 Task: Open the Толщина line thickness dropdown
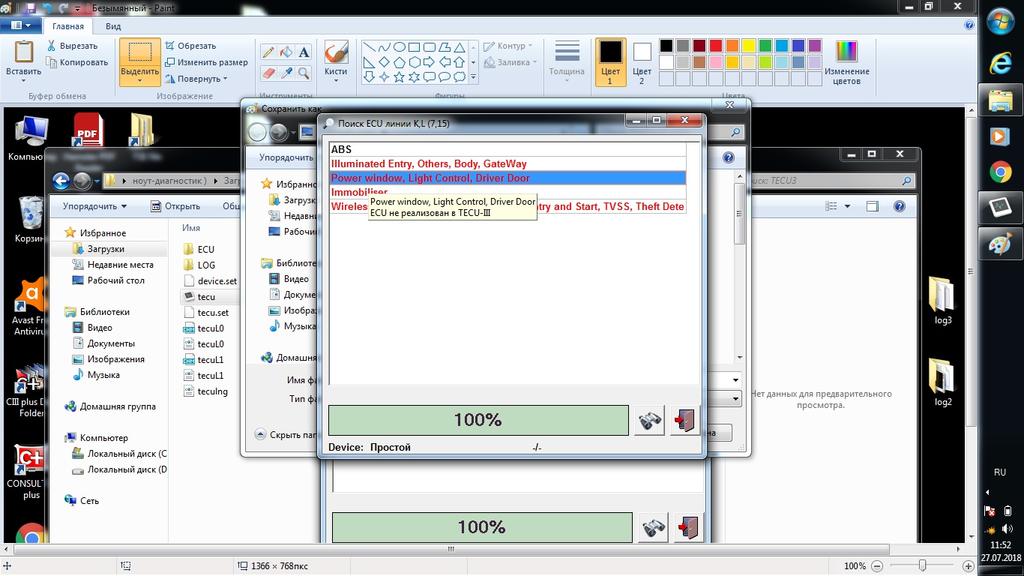567,60
